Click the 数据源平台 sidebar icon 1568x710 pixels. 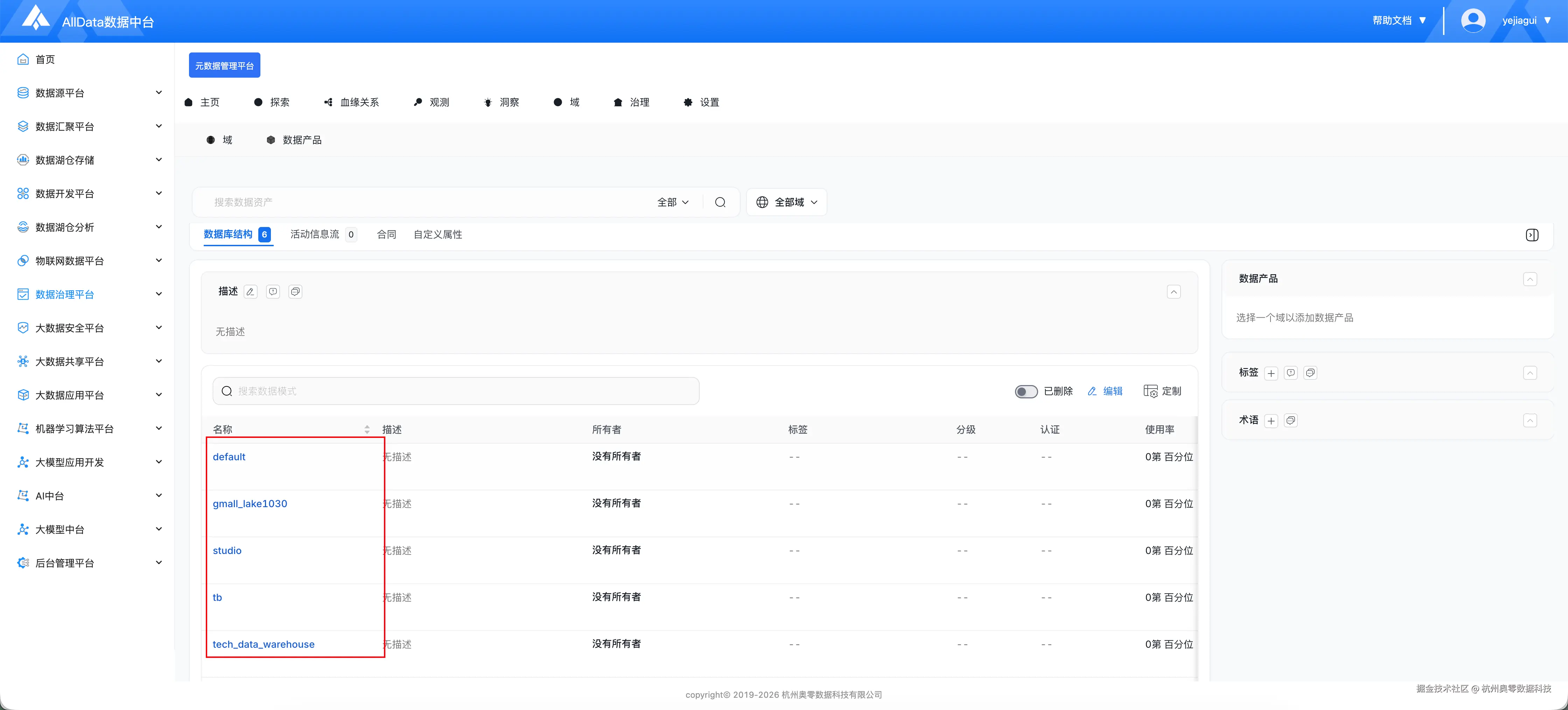(23, 92)
